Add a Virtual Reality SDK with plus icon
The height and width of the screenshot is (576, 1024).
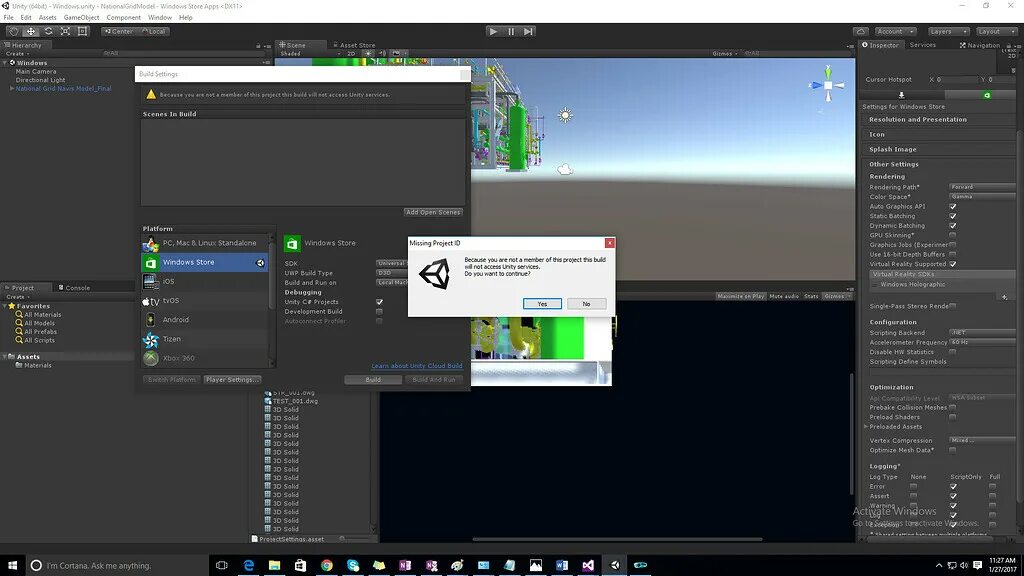[1004, 297]
